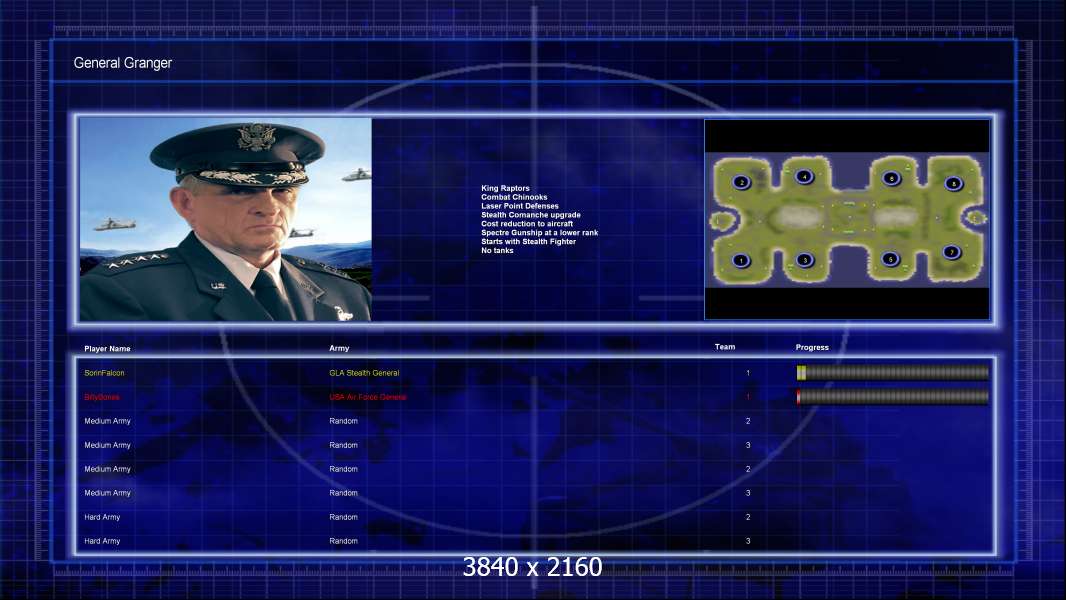The width and height of the screenshot is (1066, 600).
Task: Click 'Hard Army' in the team 3 row
Action: (102, 541)
